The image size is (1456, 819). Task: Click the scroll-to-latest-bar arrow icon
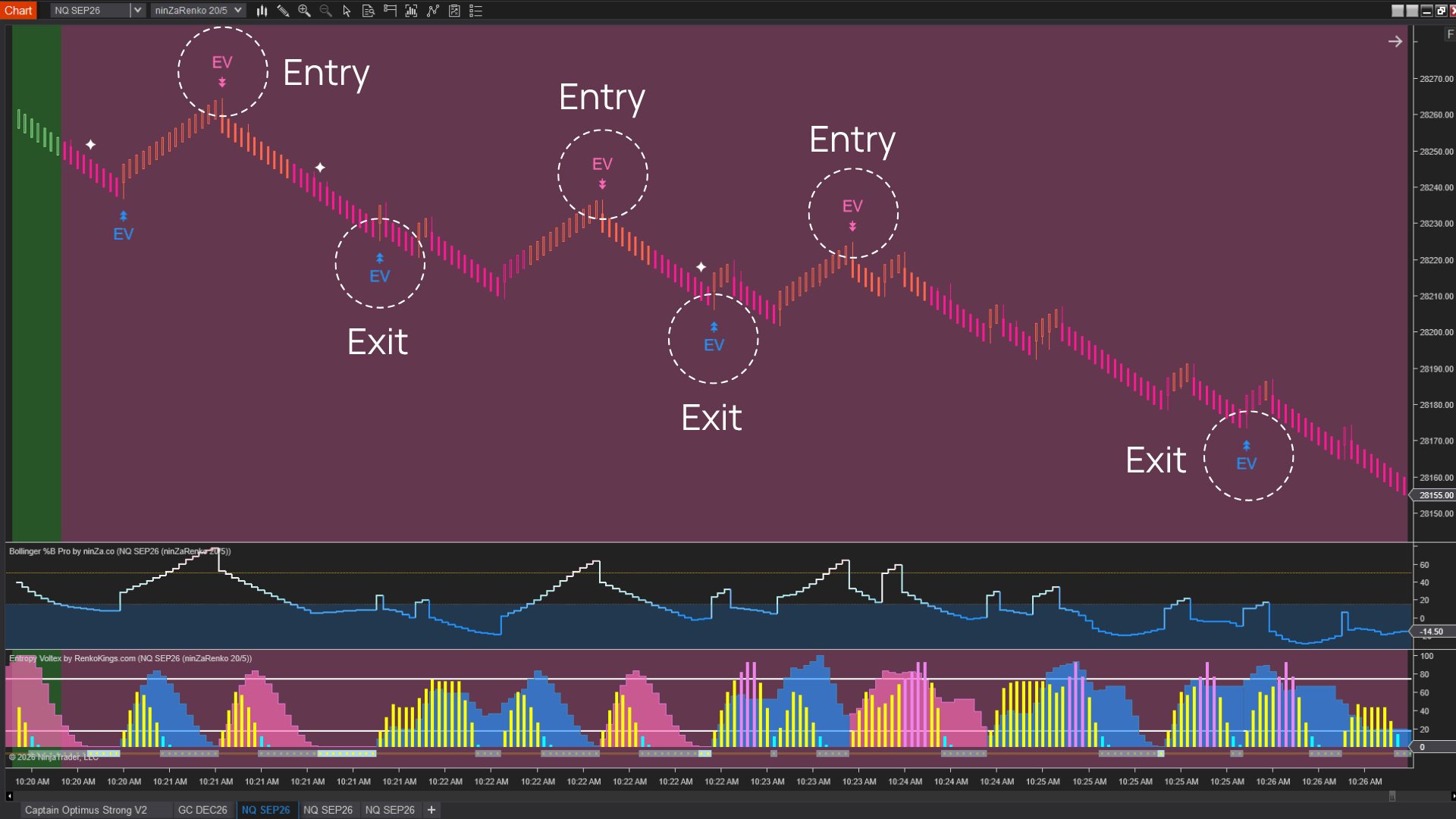coord(1395,42)
